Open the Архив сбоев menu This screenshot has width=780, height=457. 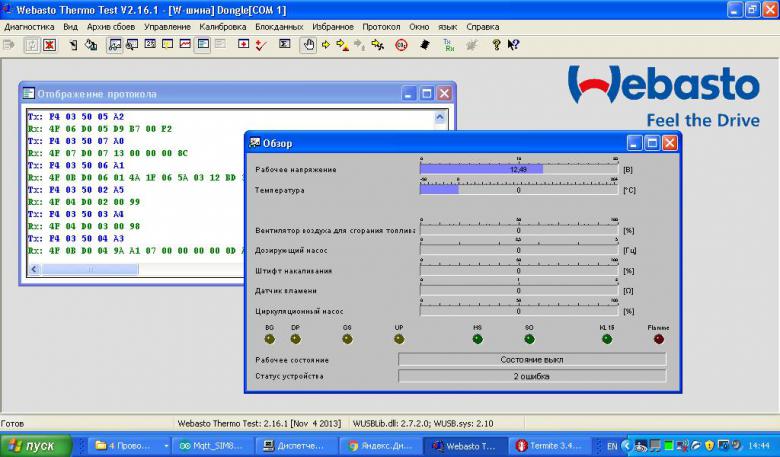(x=110, y=27)
